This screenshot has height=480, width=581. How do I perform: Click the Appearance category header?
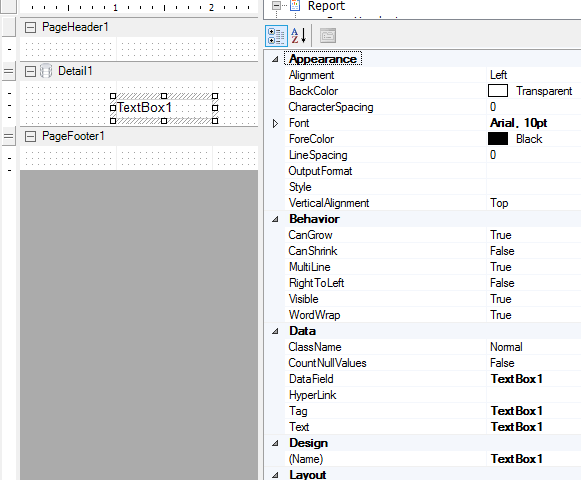[x=323, y=59]
